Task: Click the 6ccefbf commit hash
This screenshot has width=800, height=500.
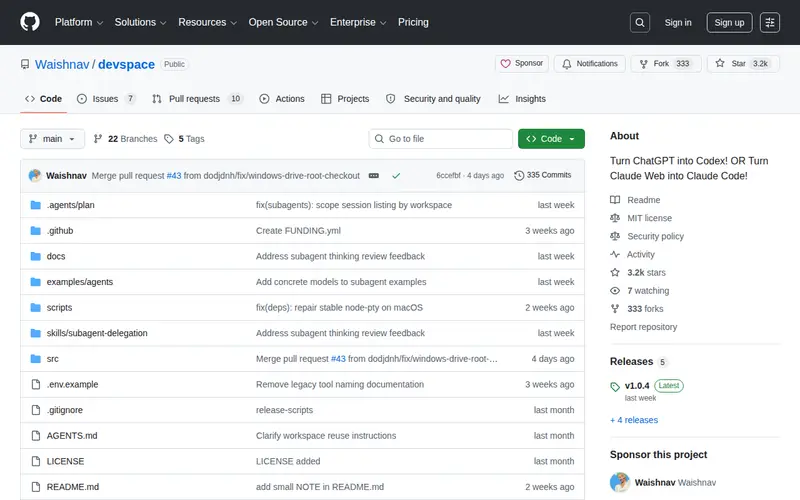Action: tap(448, 176)
